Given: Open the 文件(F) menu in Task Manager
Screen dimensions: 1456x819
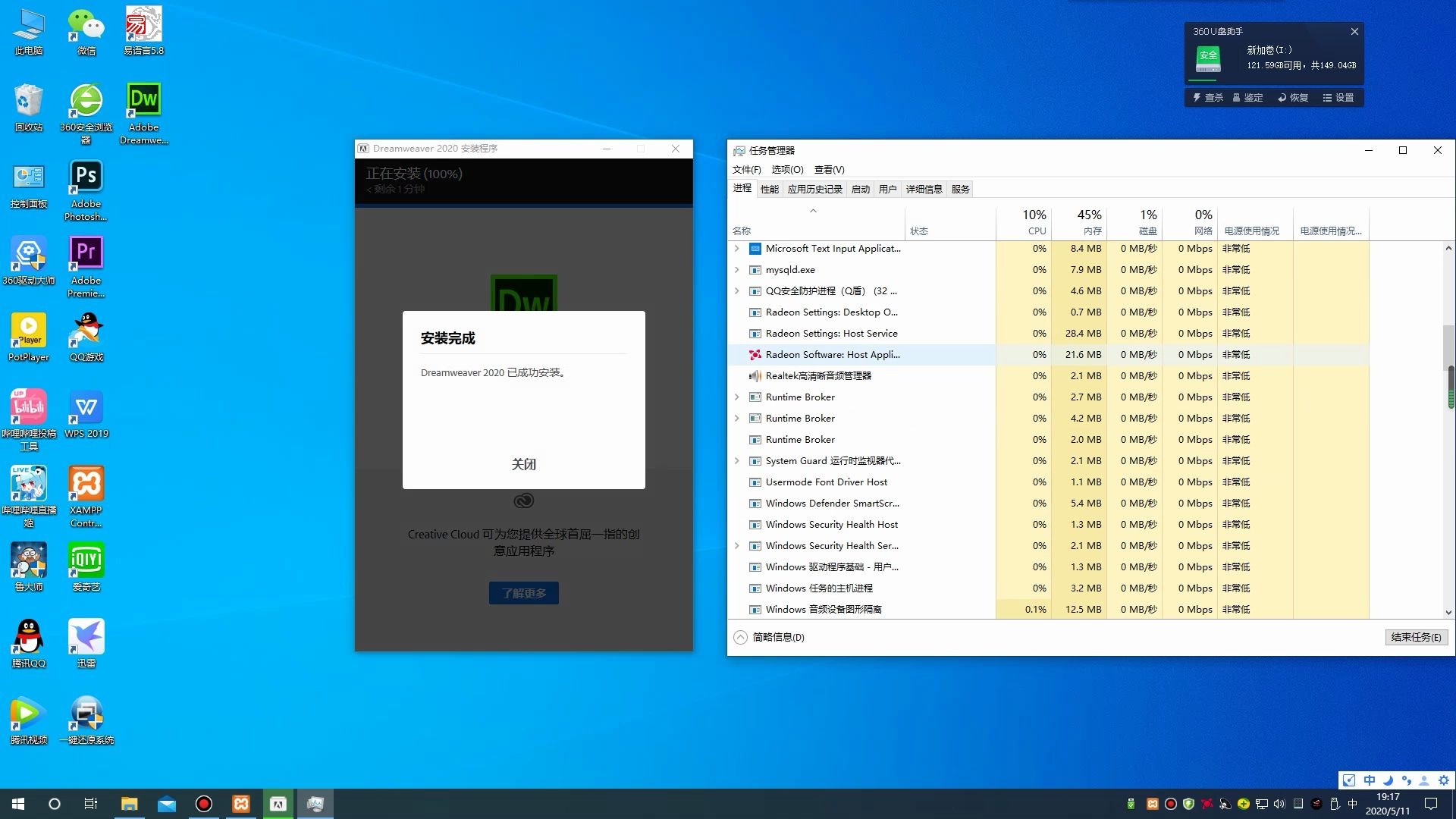Looking at the screenshot, I should 746,169.
